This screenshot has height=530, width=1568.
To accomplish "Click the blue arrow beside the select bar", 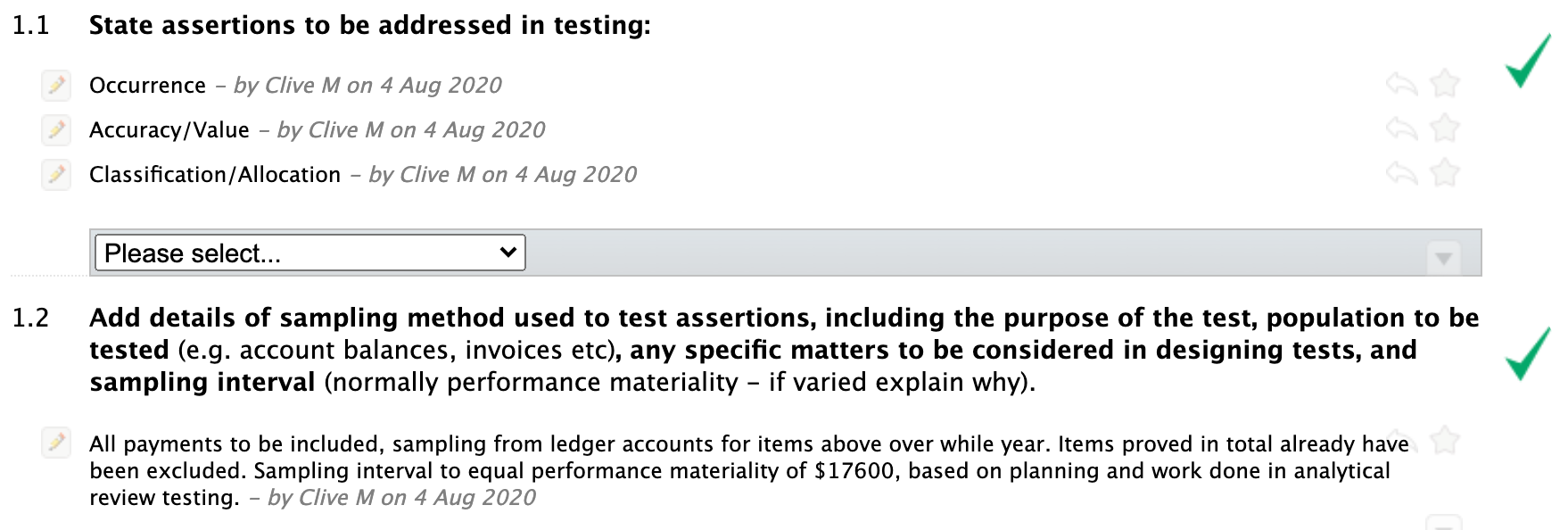I will (1445, 258).
